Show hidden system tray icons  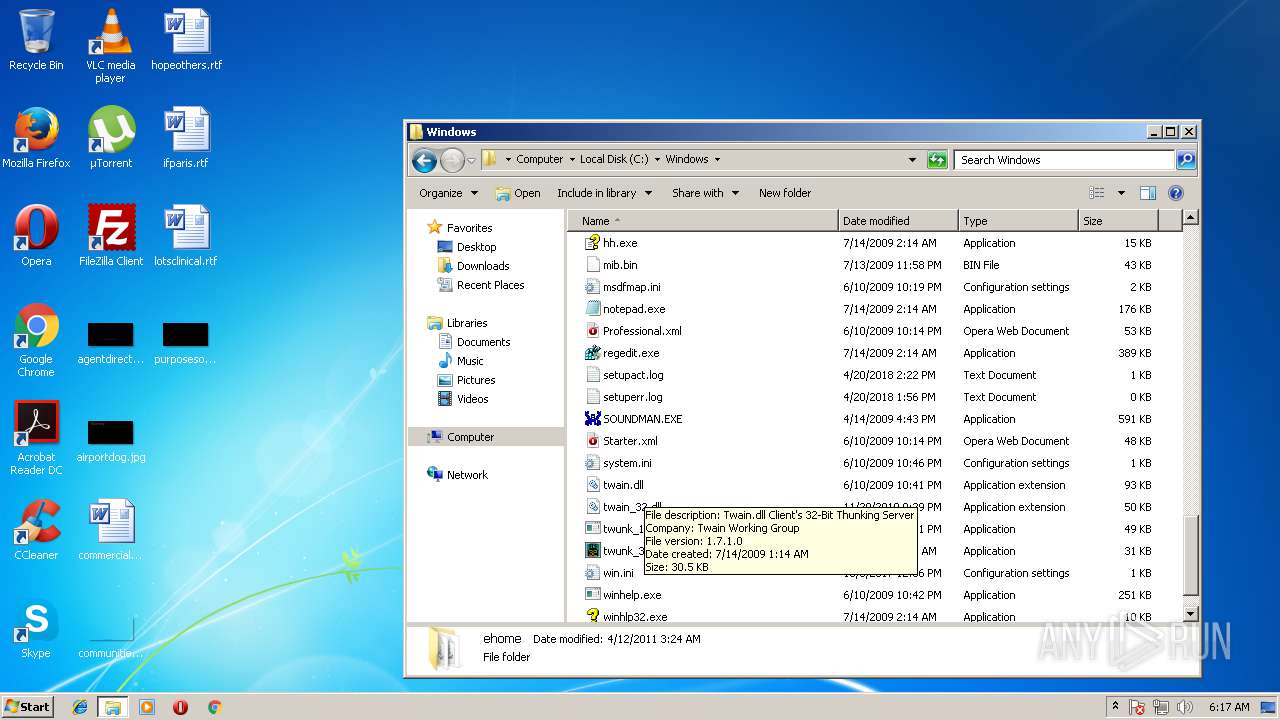pos(1114,707)
